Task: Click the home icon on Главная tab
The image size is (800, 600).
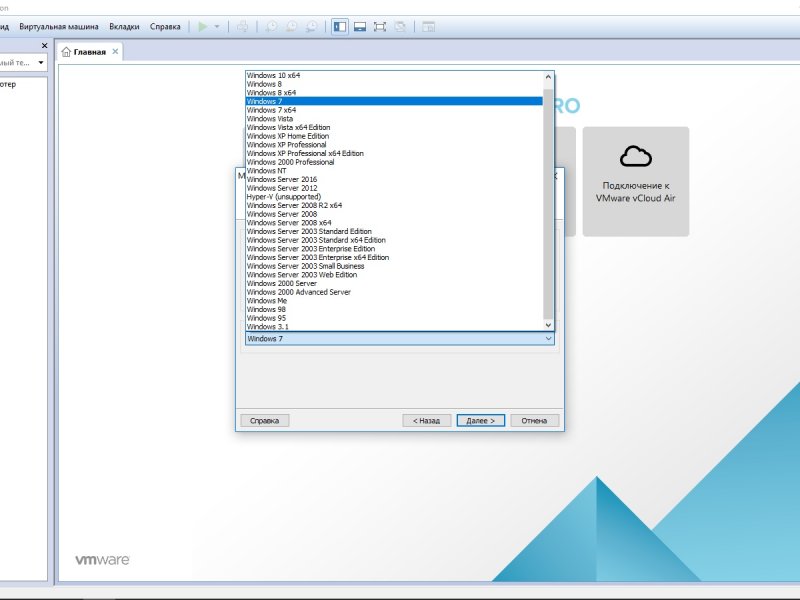Action: tap(66, 52)
